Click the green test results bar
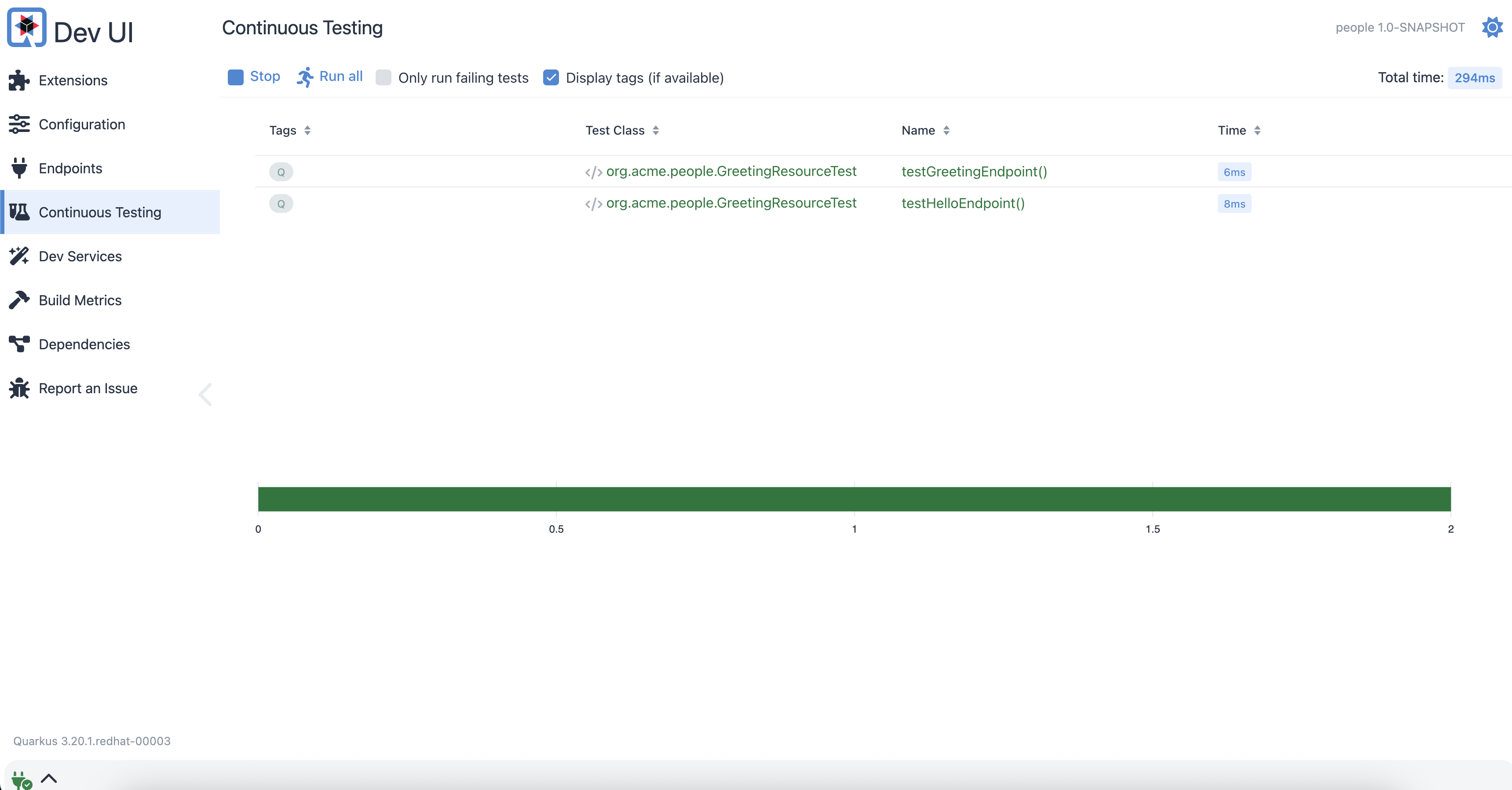 [x=854, y=499]
